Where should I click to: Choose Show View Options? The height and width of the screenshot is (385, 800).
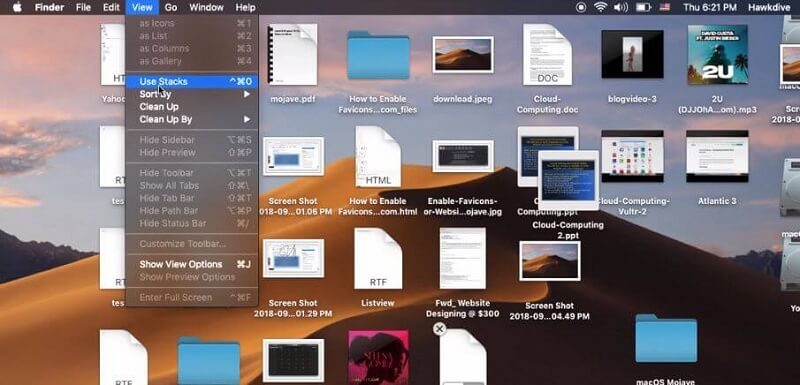(x=192, y=264)
